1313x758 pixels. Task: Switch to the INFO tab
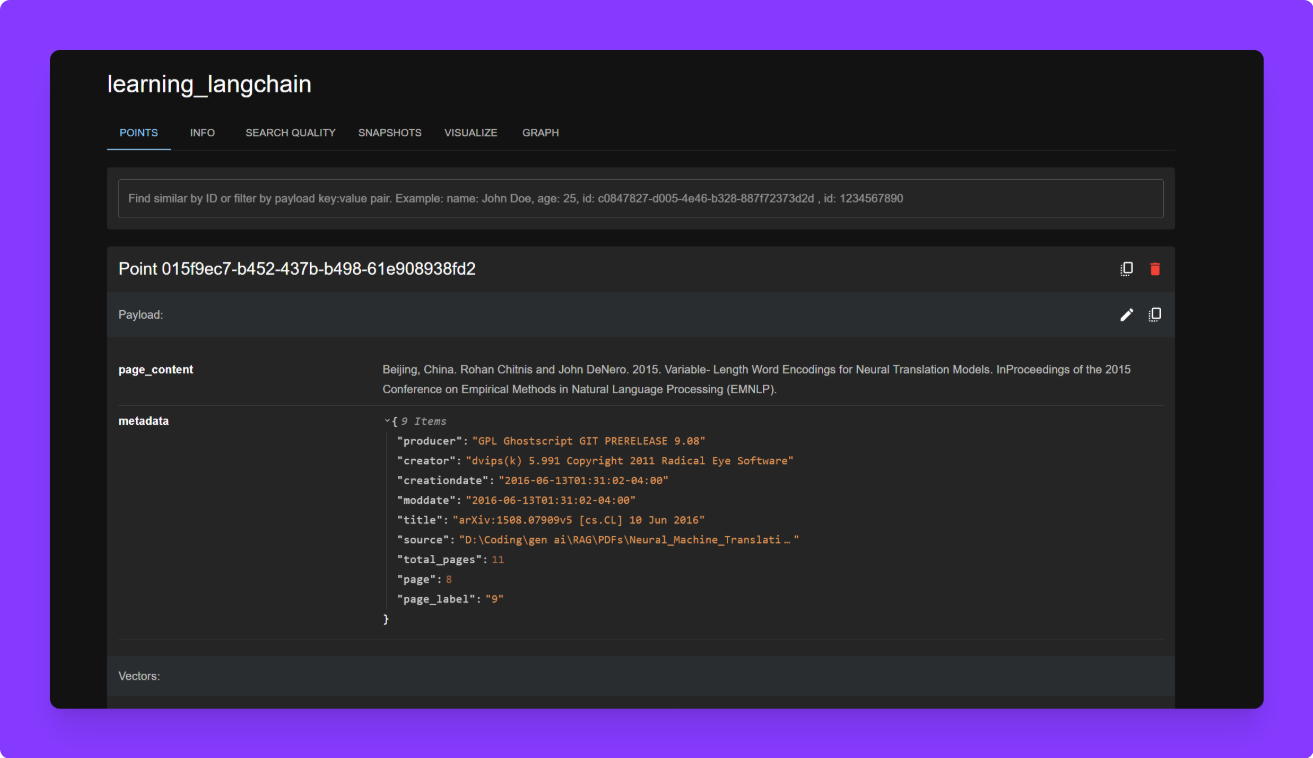(202, 132)
